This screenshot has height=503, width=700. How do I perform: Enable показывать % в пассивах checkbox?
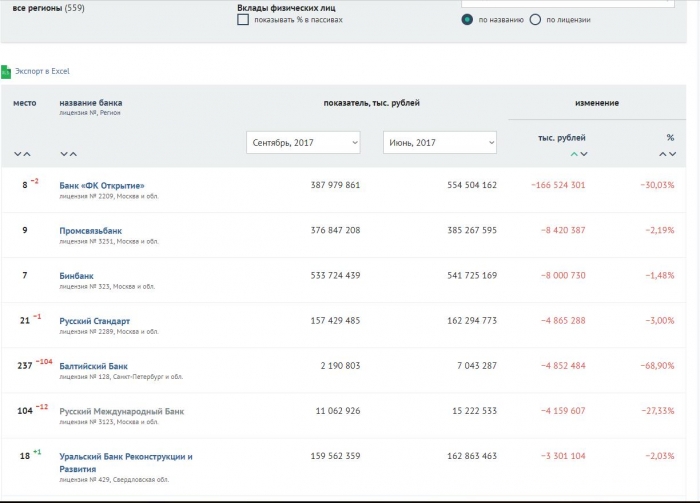pyautogui.click(x=243, y=20)
